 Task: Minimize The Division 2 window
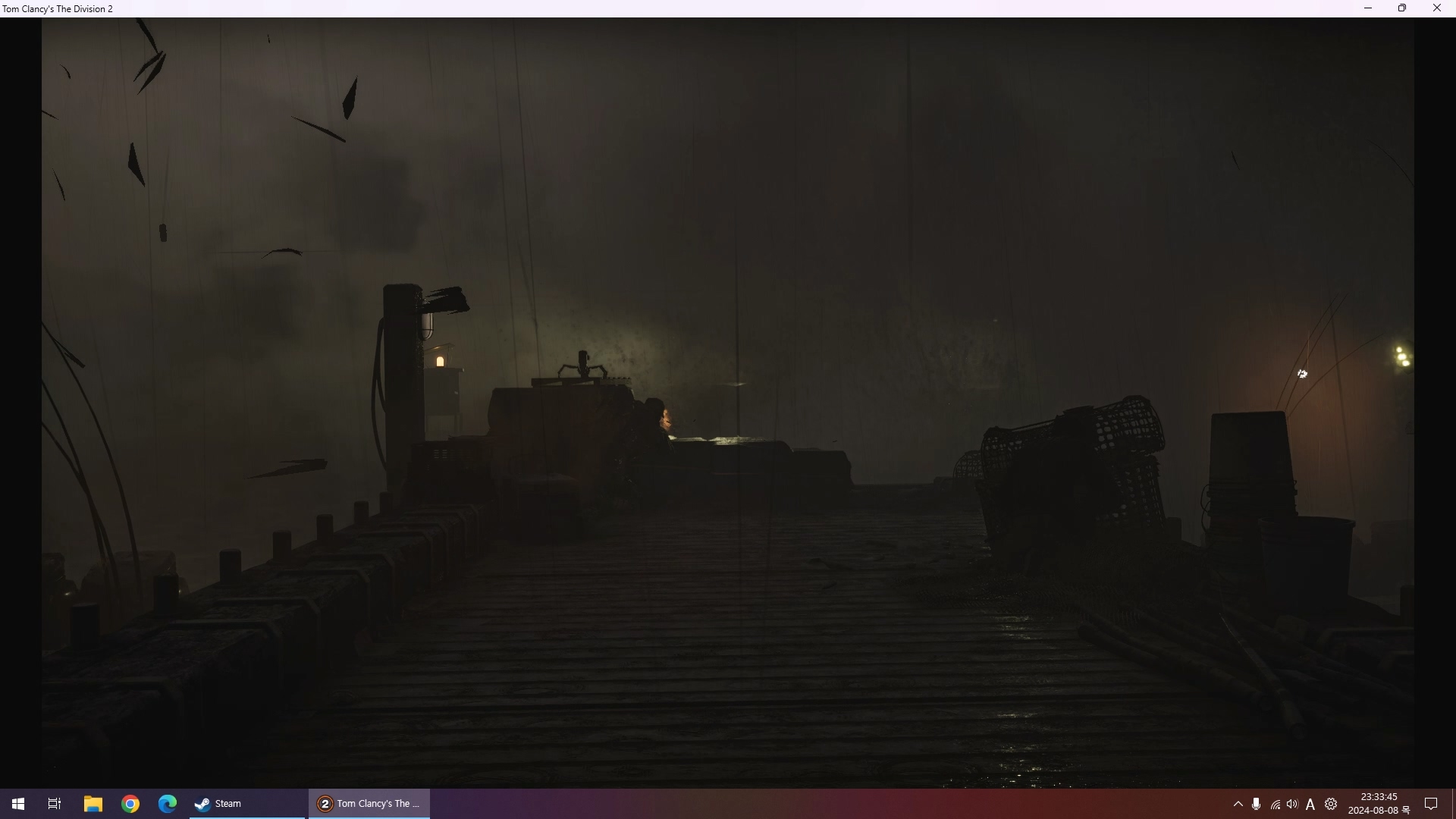tap(1368, 8)
